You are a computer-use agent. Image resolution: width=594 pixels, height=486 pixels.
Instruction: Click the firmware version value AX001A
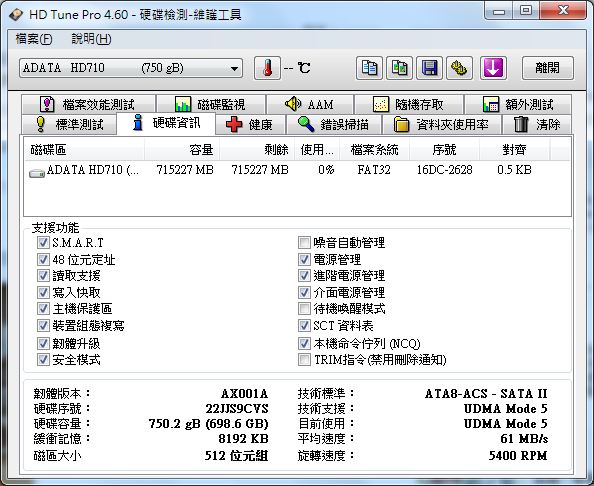pyautogui.click(x=244, y=394)
